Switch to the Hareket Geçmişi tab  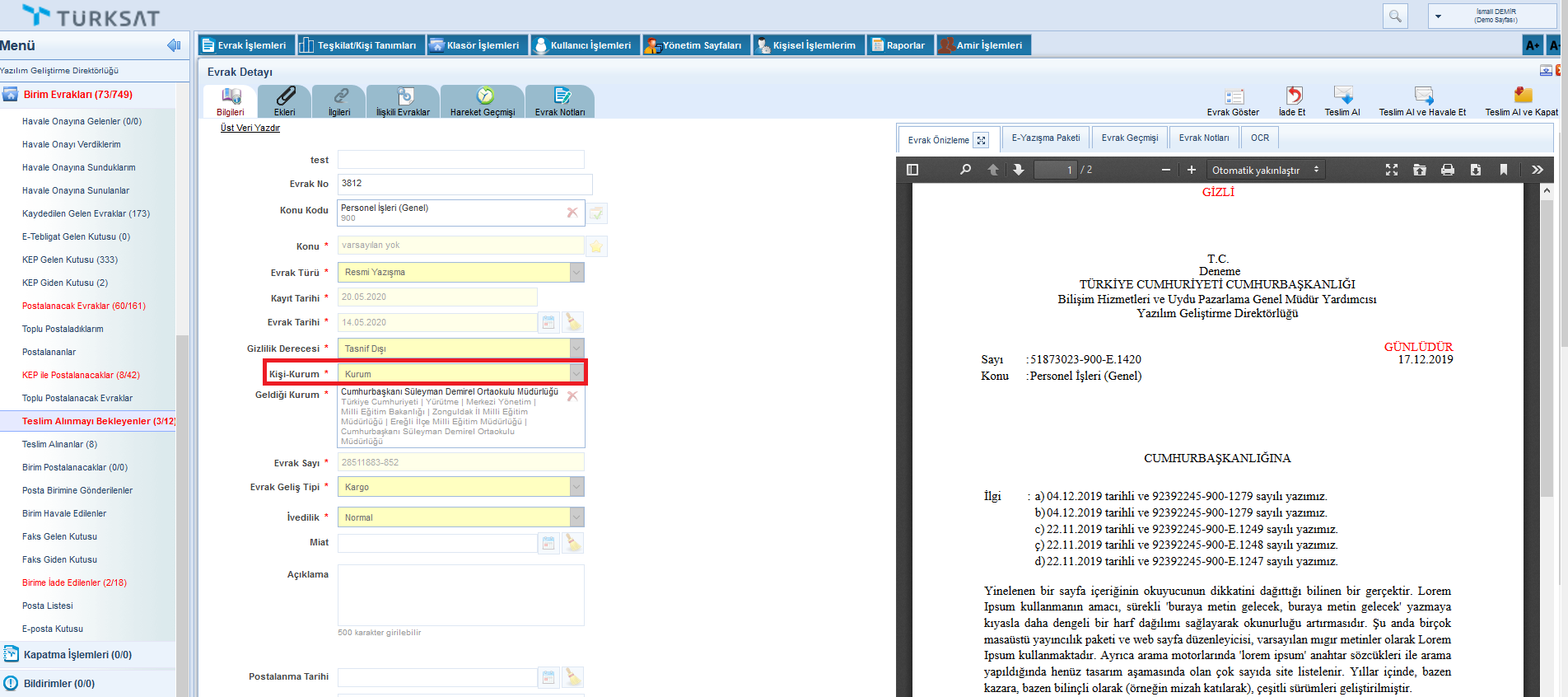(x=482, y=102)
